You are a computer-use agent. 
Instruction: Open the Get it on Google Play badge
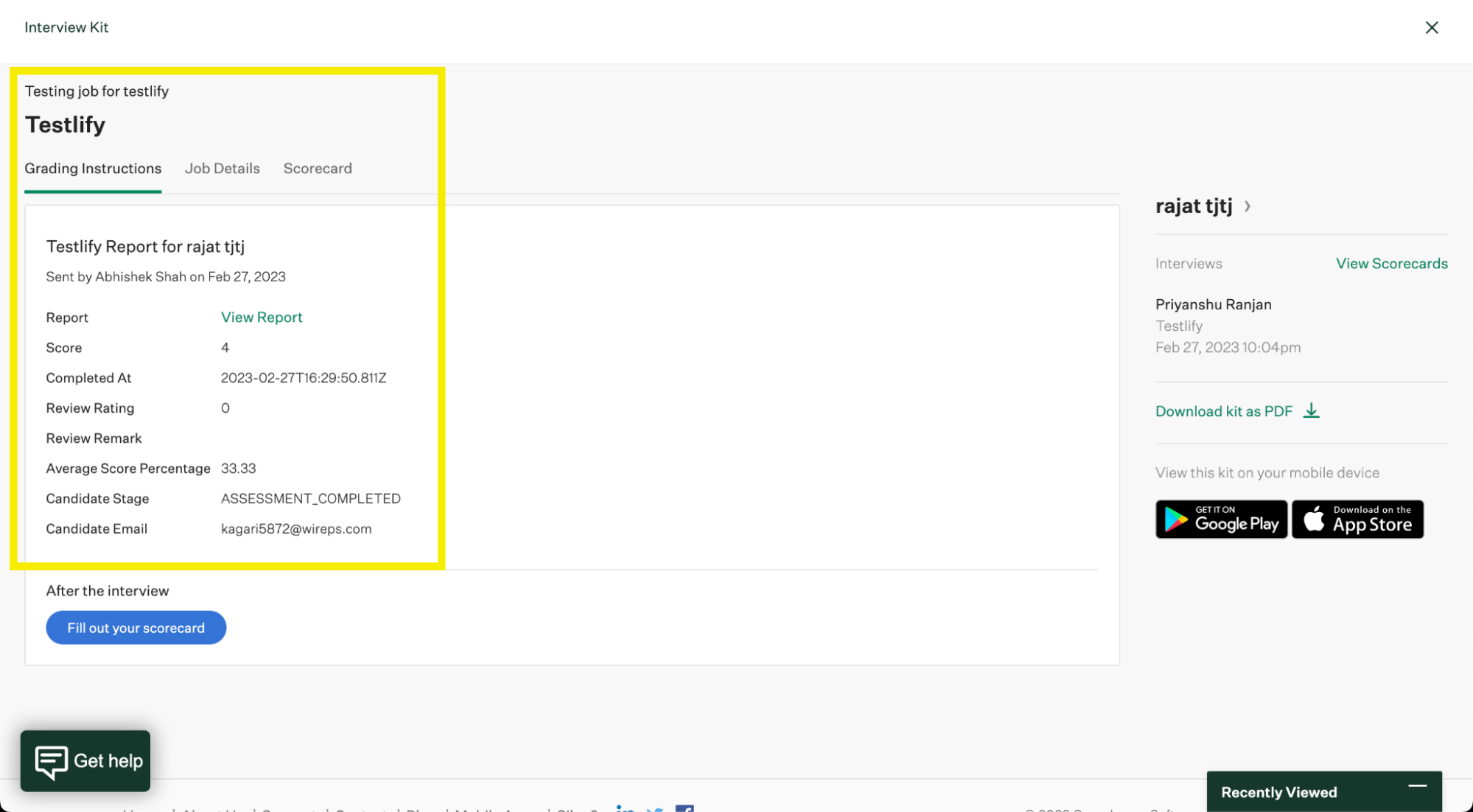[x=1221, y=519]
